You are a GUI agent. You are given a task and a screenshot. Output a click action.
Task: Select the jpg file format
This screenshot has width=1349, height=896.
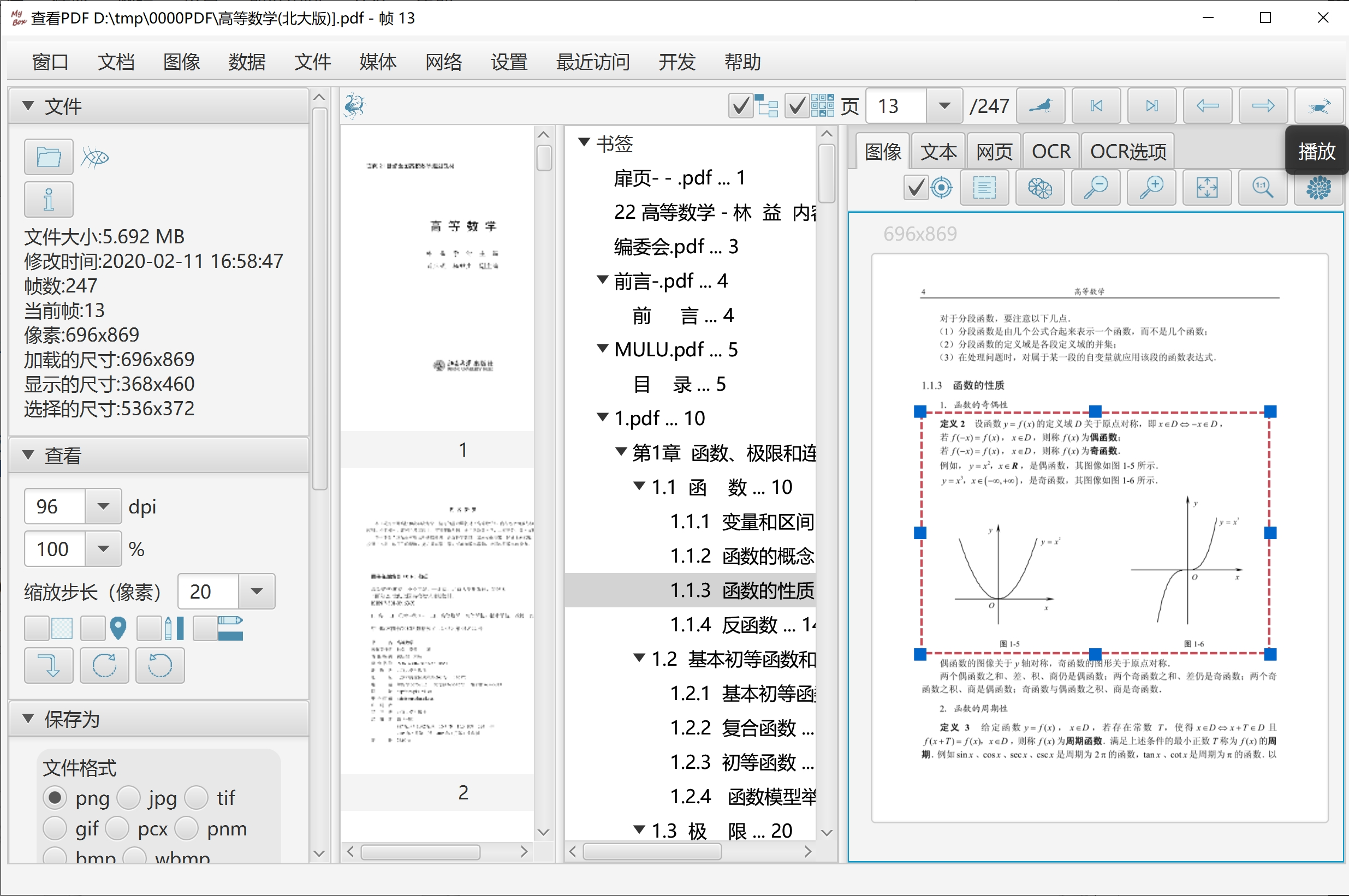coord(129,798)
